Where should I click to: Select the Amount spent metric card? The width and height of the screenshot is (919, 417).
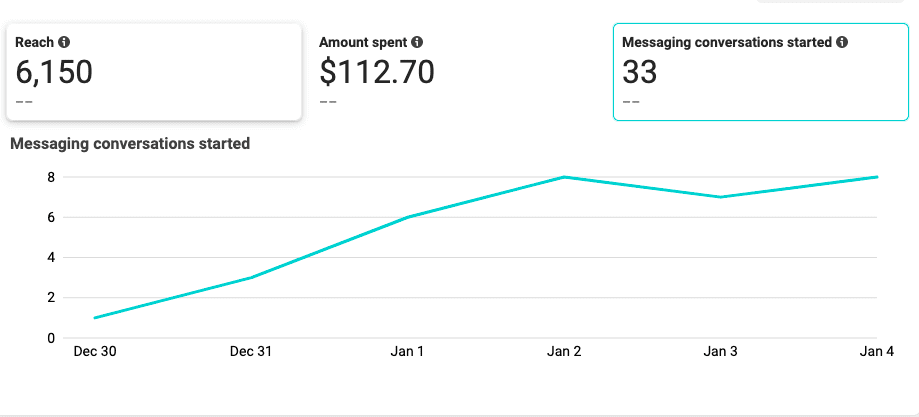tap(457, 72)
